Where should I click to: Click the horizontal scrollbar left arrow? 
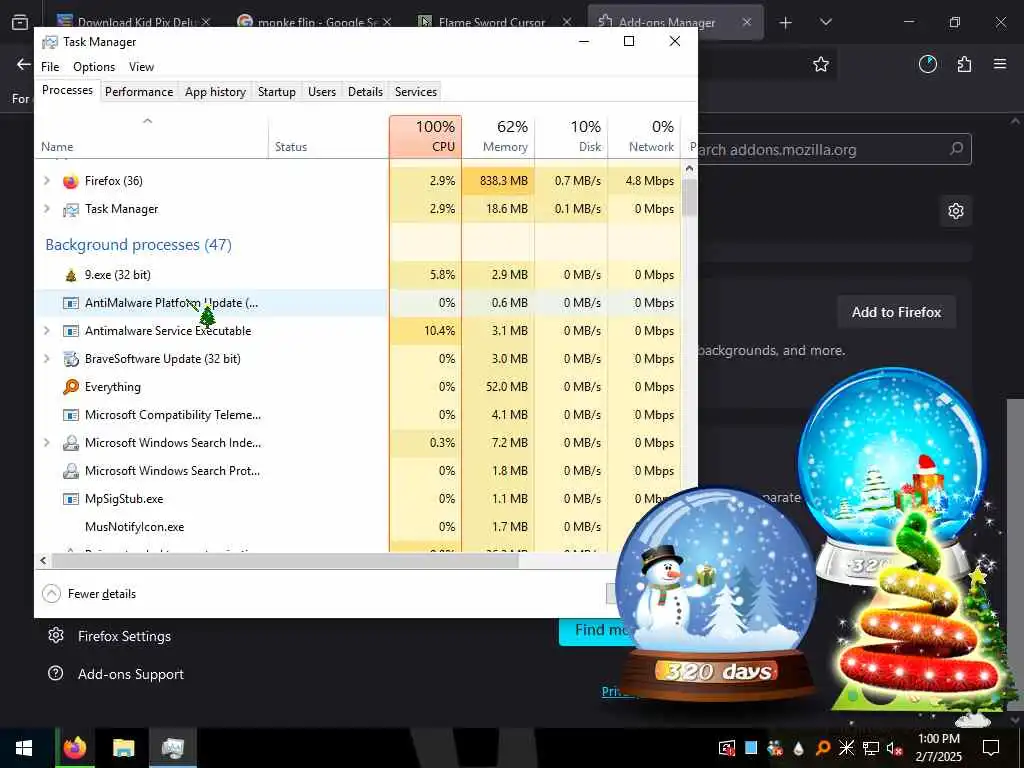(x=43, y=560)
